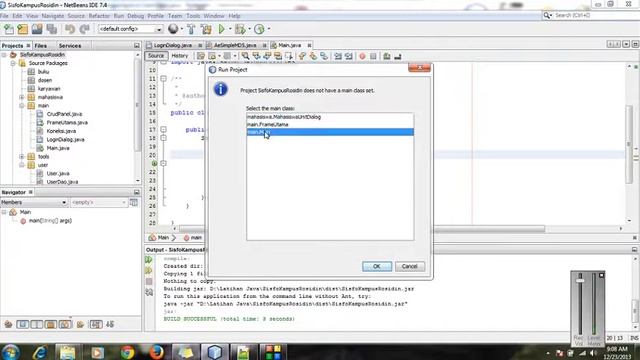The width and height of the screenshot is (640, 360).
Task: Open the Run Project arrow dropdown
Action: pyautogui.click(x=230, y=29)
